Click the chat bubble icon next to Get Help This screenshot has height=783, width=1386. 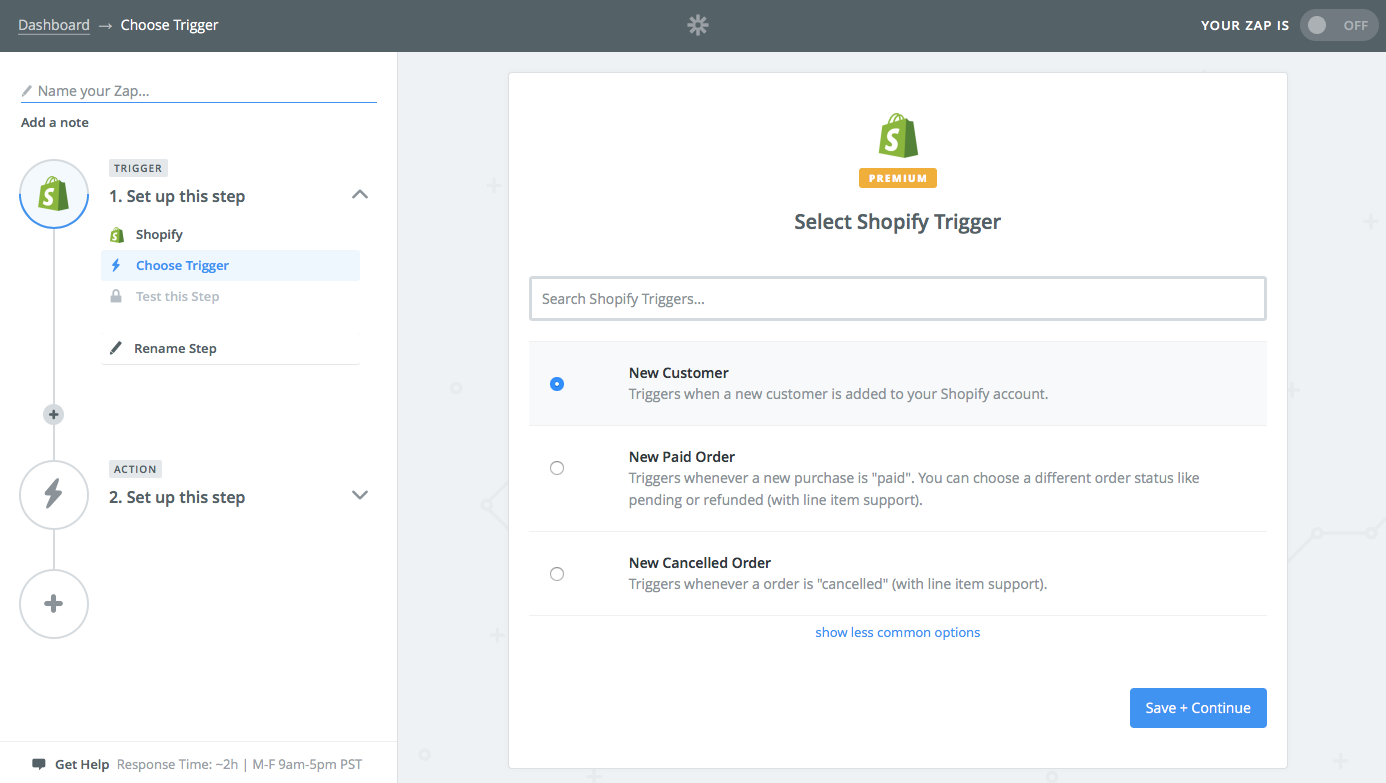[39, 764]
